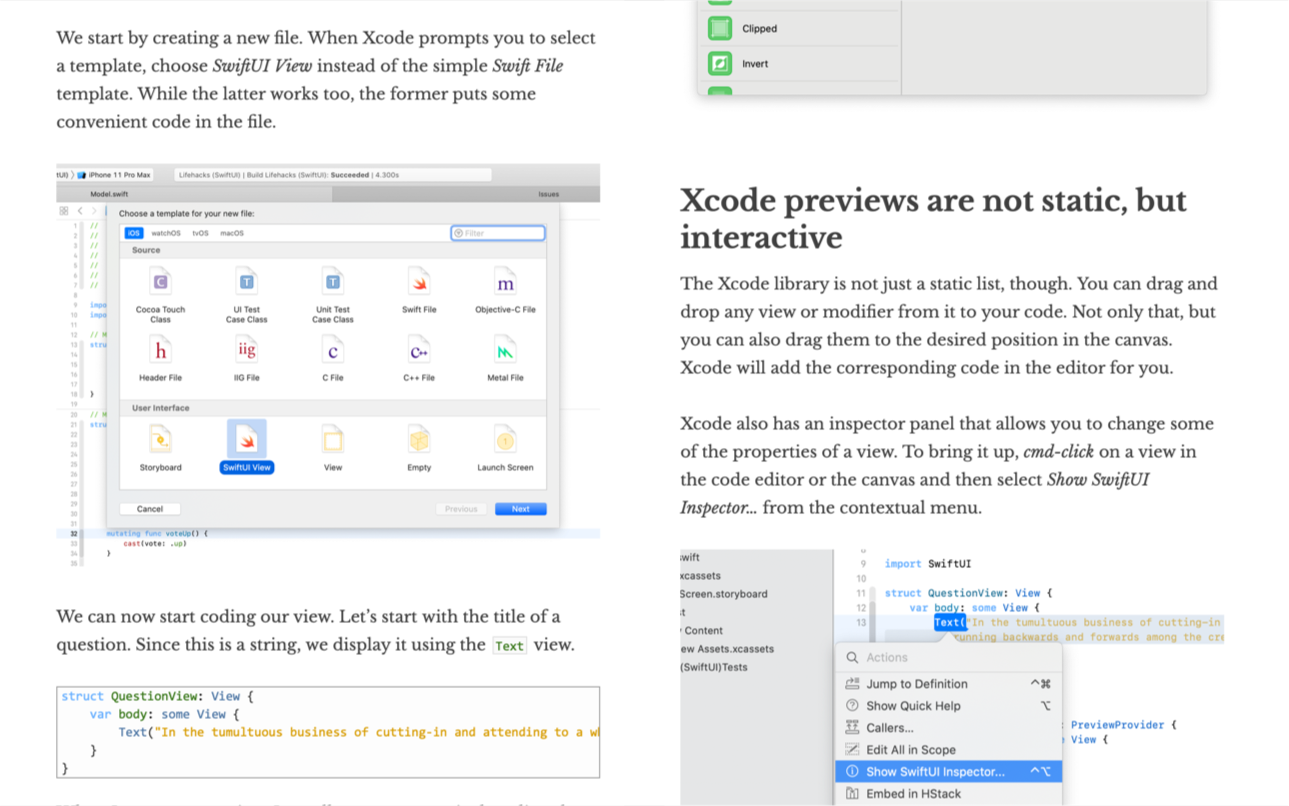1289x806 pixels.
Task: Go forward with the editor right chevron
Action: tap(94, 211)
